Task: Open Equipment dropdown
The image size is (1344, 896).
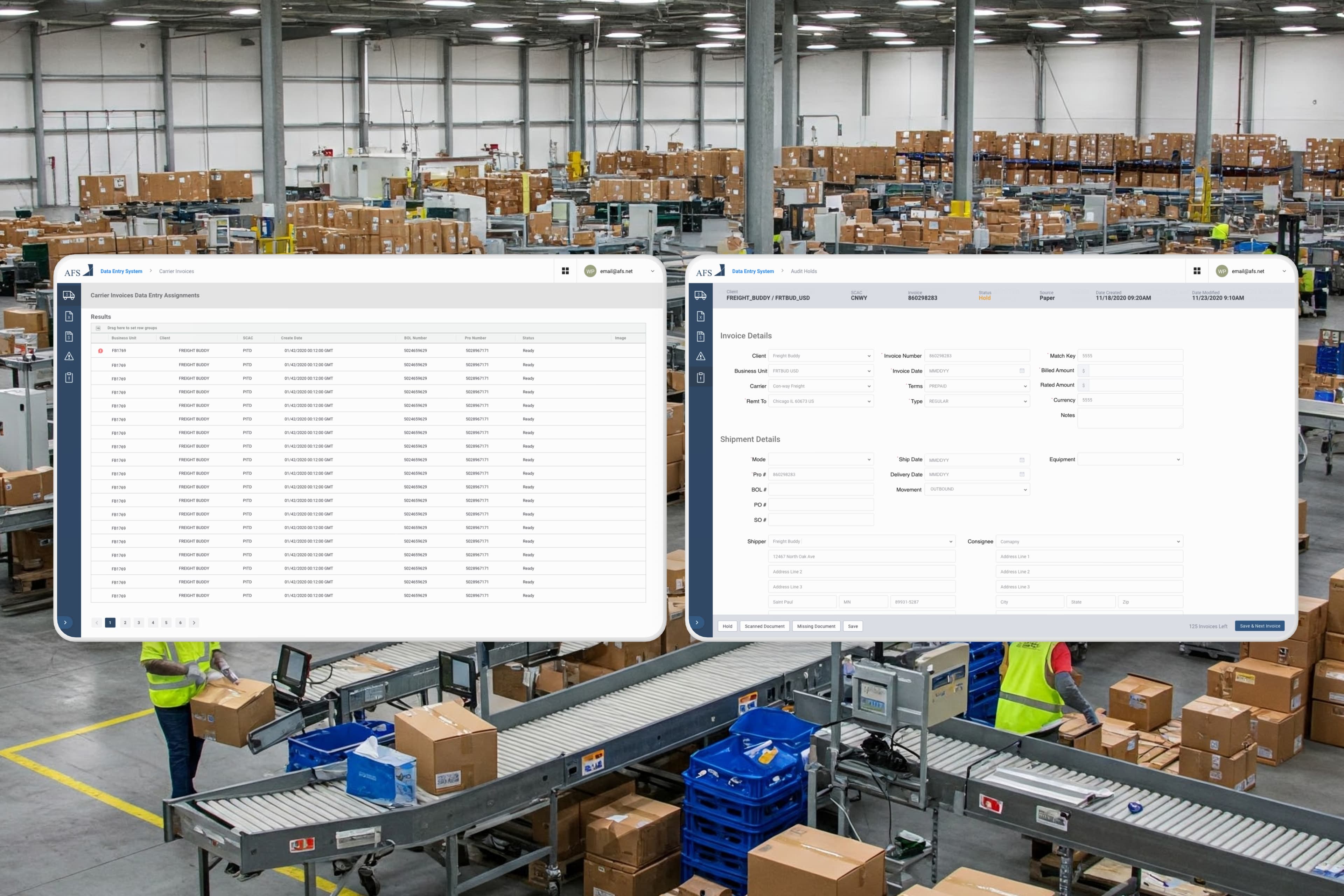Action: 1130,460
